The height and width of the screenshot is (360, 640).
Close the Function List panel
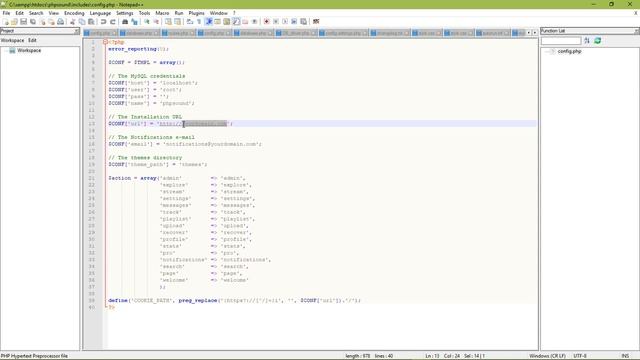coord(637,31)
